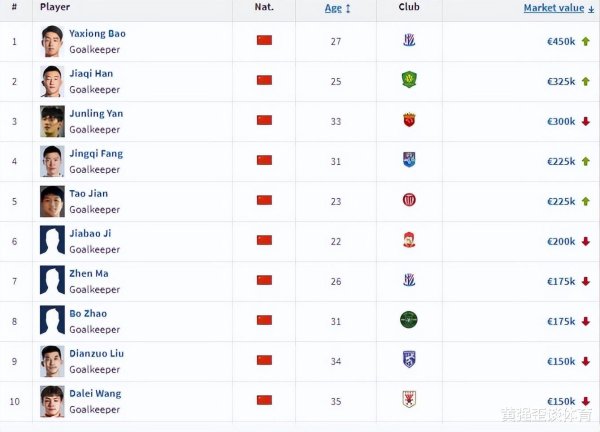Click Bo Zhao's dark green club crest
600x432 pixels.
[x=408, y=320]
